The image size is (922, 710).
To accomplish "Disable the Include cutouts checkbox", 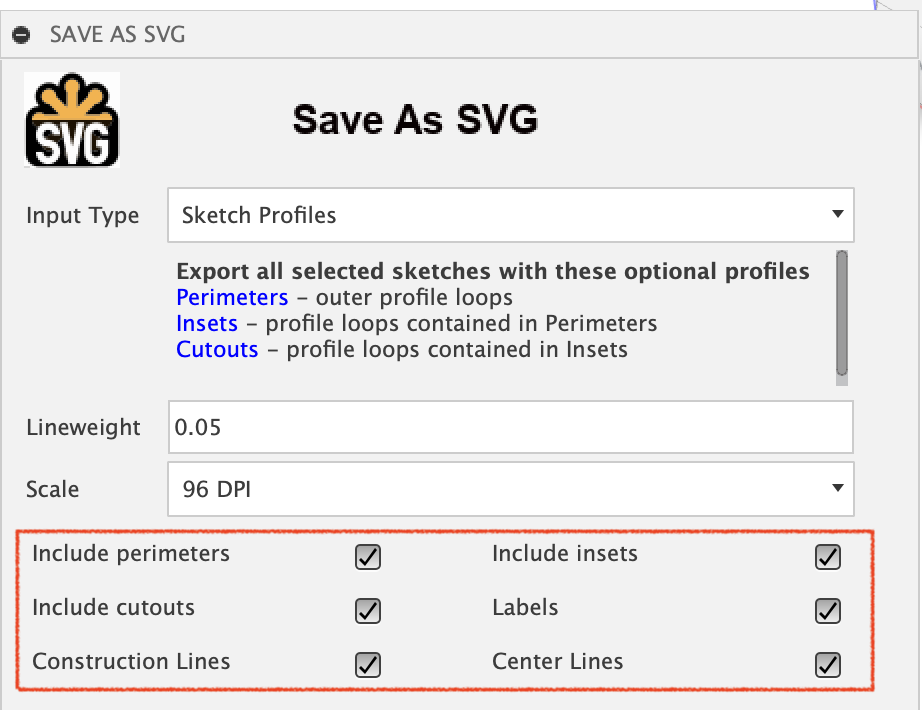I will click(x=368, y=611).
